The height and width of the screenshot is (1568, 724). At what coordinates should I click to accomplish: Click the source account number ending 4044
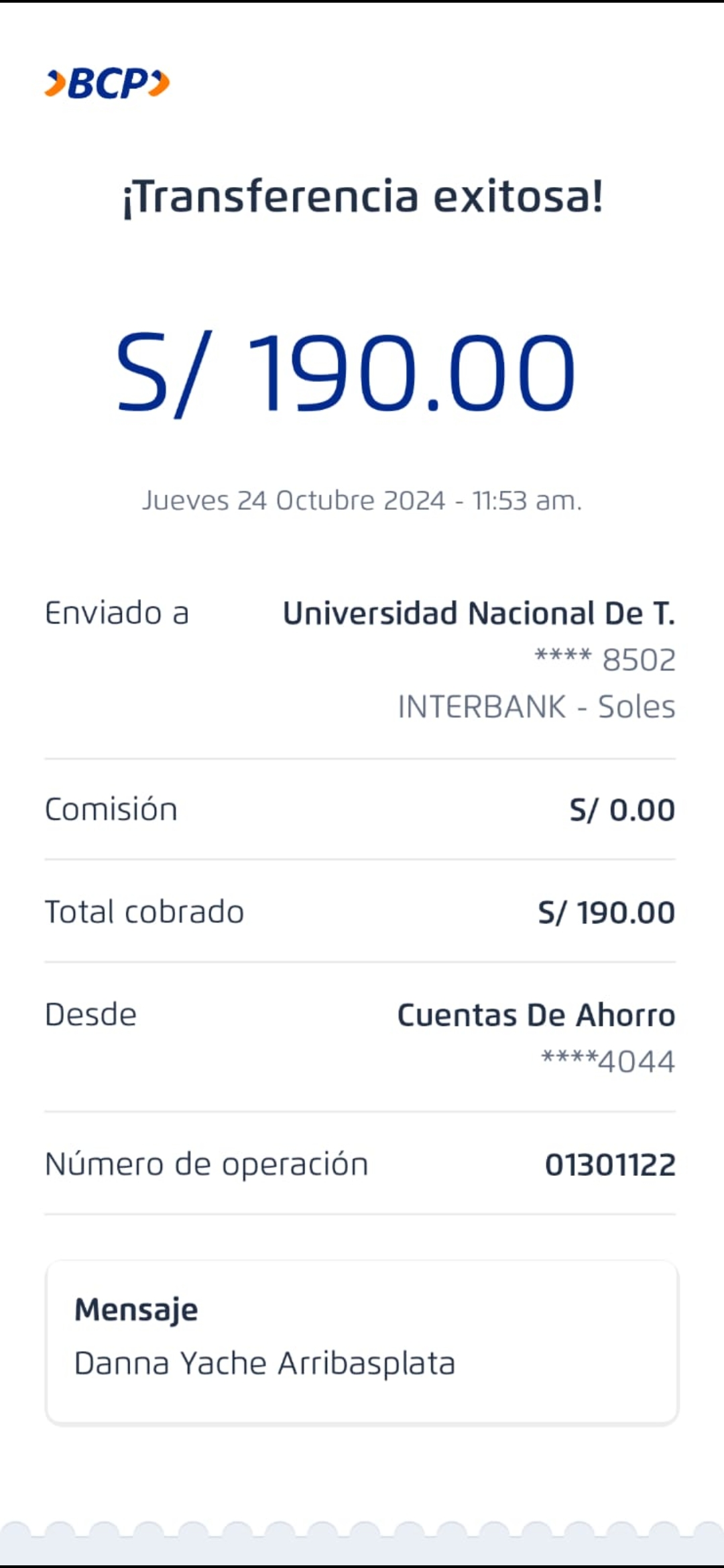coord(608,1061)
